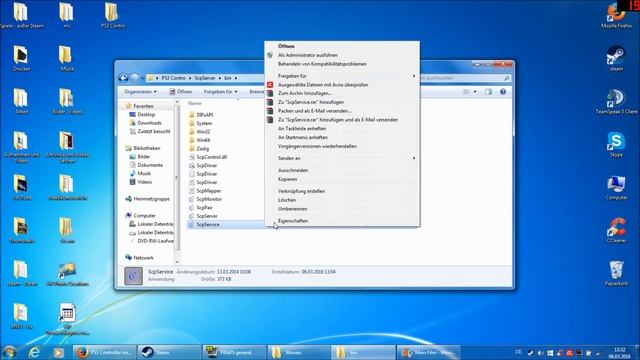640x360 pixels.
Task: Open the Freigeben für toolbar dropdown
Action: click(220, 92)
